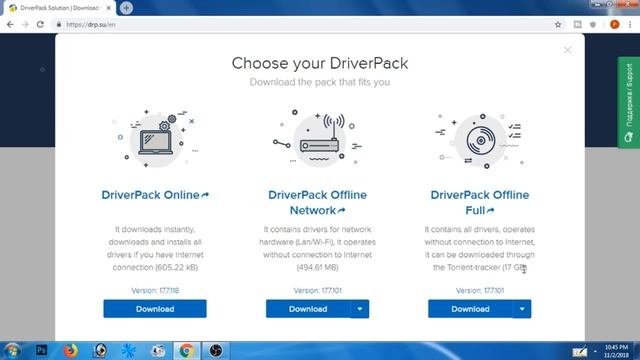Open the Windows Start menu

(x=12, y=351)
